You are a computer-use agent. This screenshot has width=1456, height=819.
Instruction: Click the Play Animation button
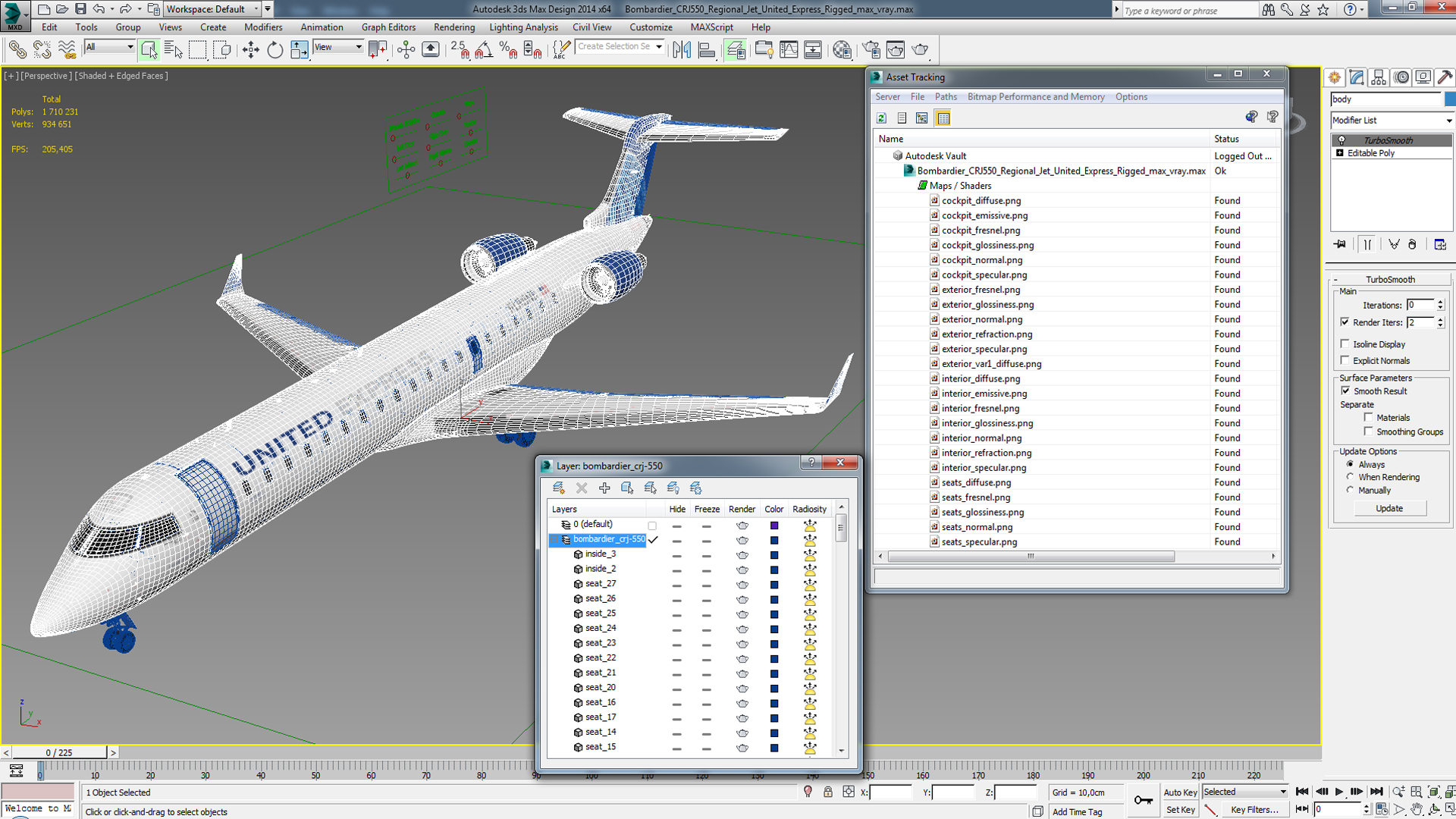coord(1339,792)
